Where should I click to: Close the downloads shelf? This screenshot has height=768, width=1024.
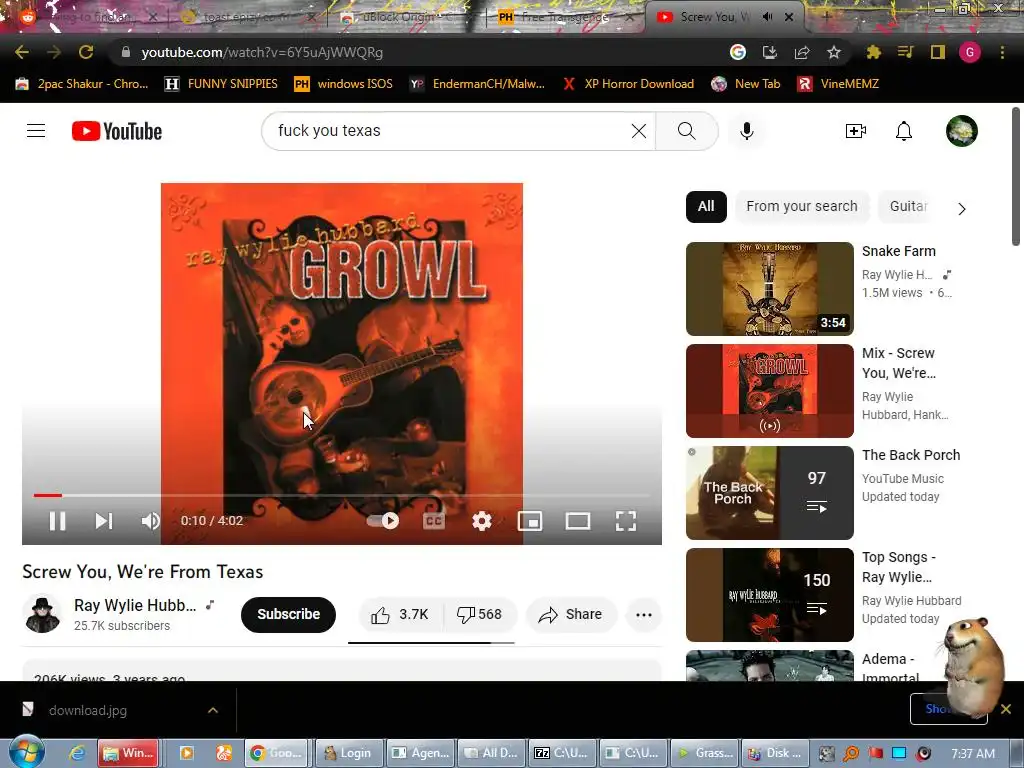tap(1006, 709)
